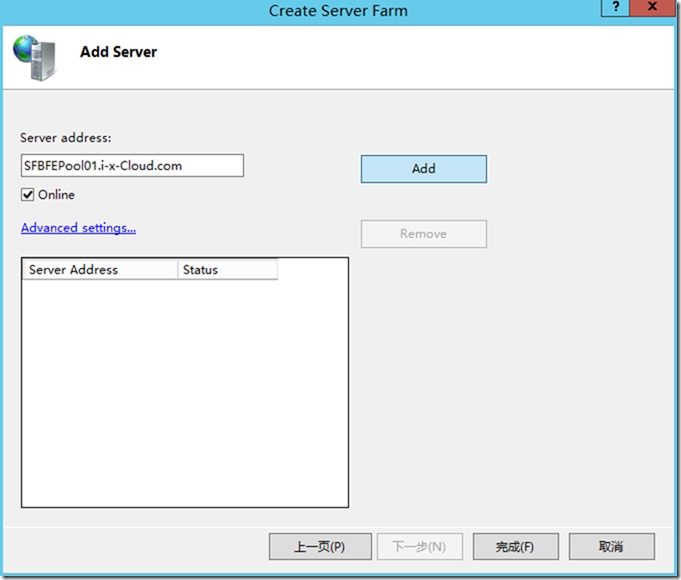Click the Server address input field
This screenshot has height=580, width=681.
click(x=132, y=166)
